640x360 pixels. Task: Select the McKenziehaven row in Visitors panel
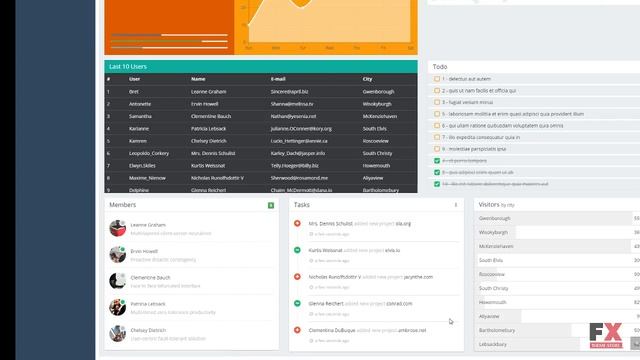point(557,247)
